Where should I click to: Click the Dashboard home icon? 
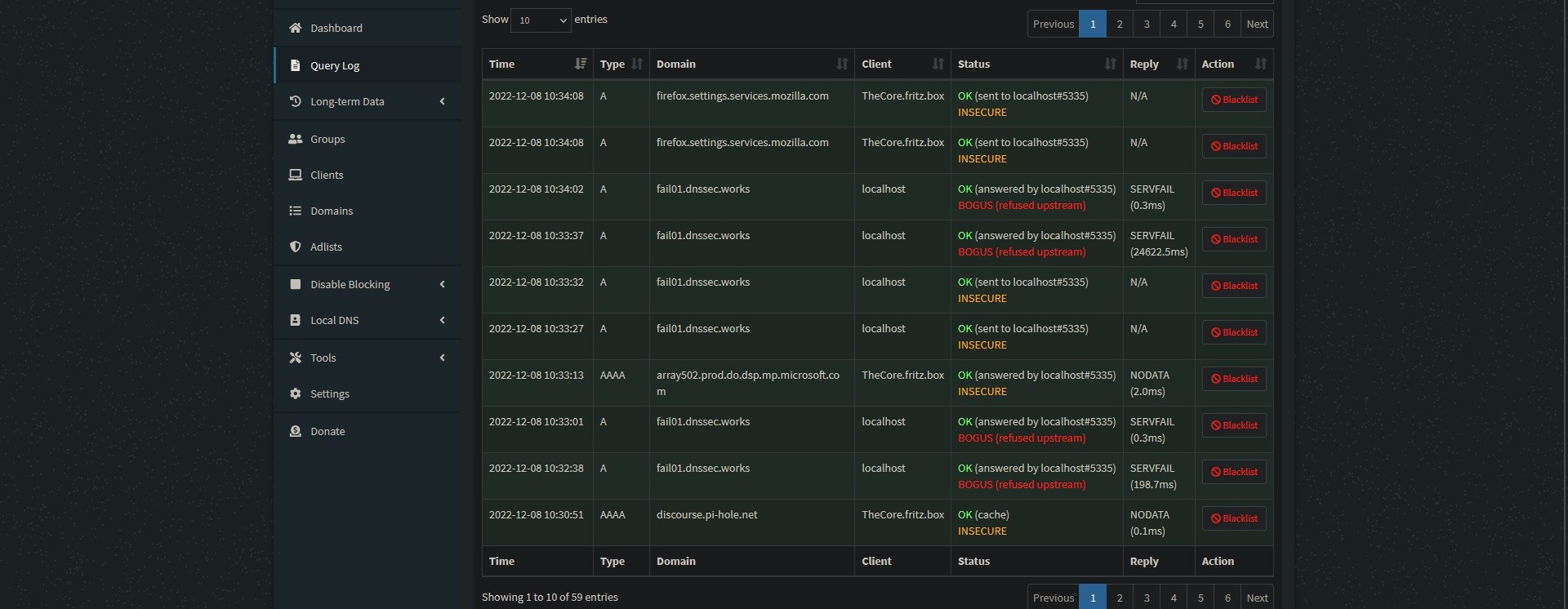coord(296,28)
